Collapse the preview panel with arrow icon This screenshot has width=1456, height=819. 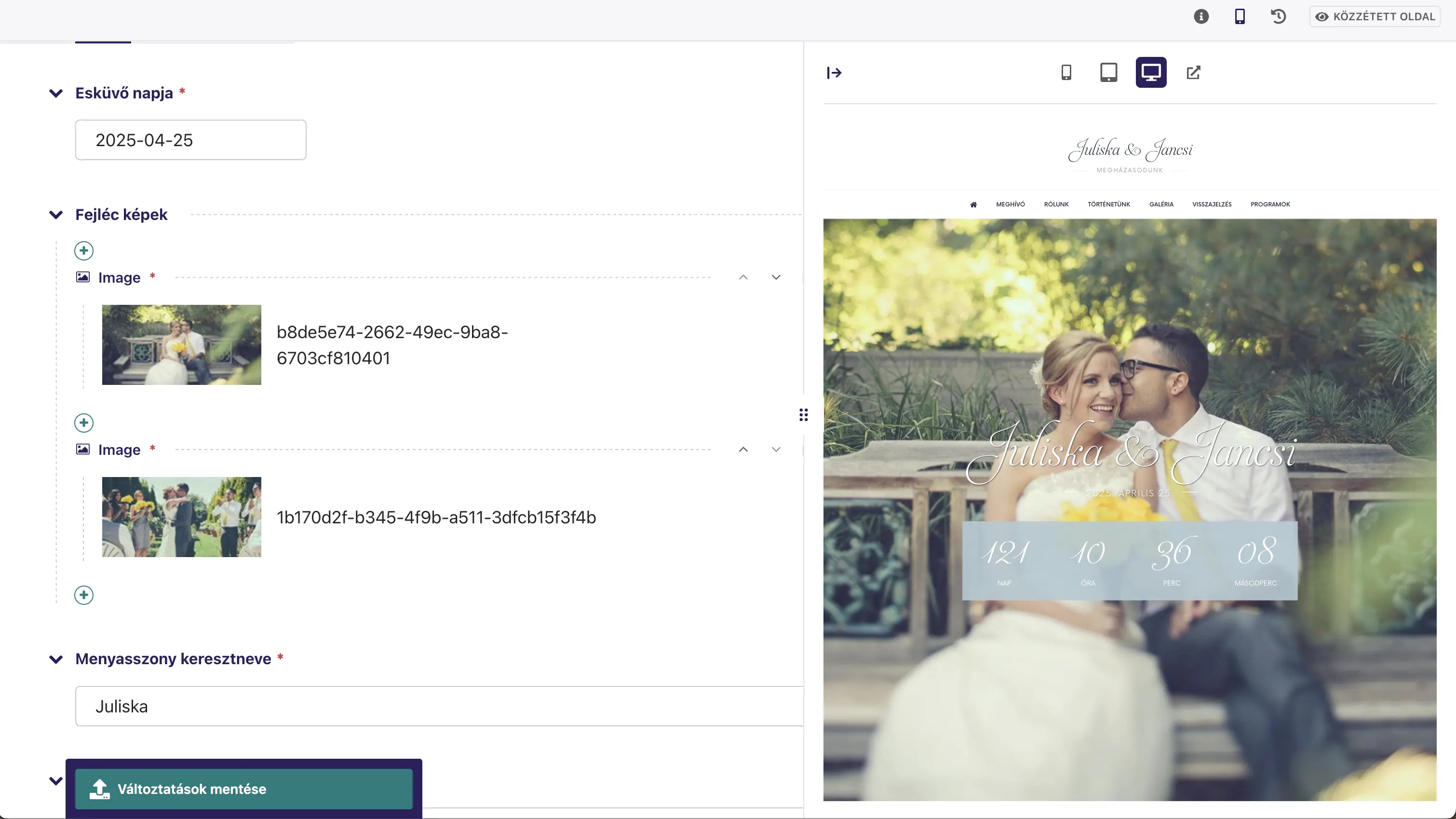(x=834, y=72)
